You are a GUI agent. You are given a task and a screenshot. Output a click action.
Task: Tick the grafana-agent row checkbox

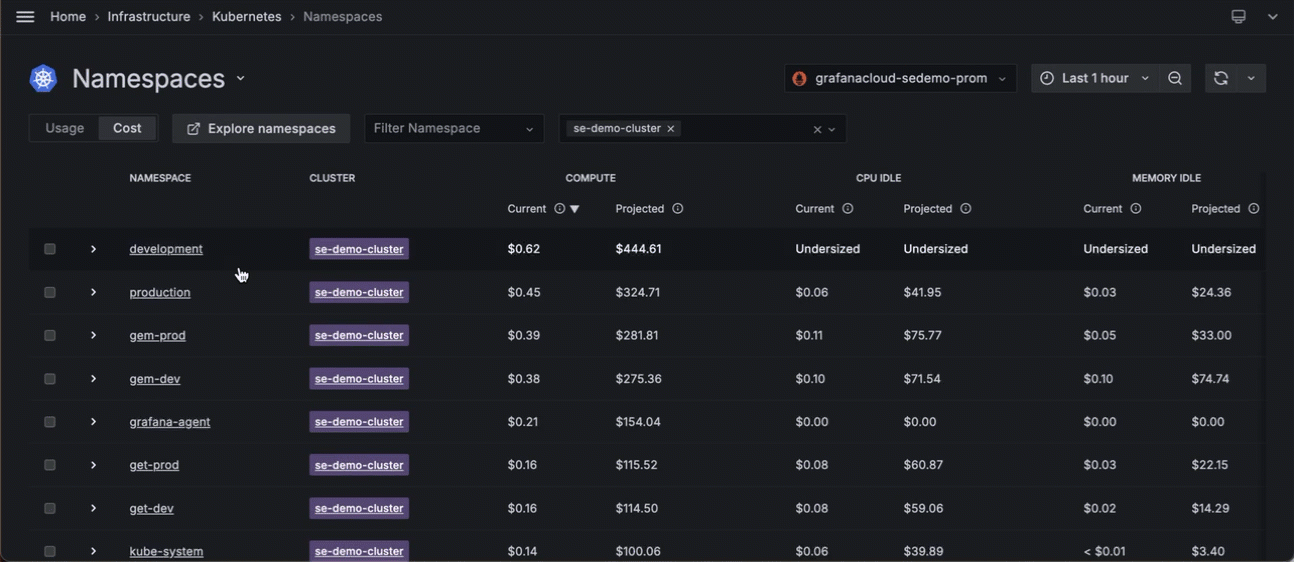click(50, 422)
